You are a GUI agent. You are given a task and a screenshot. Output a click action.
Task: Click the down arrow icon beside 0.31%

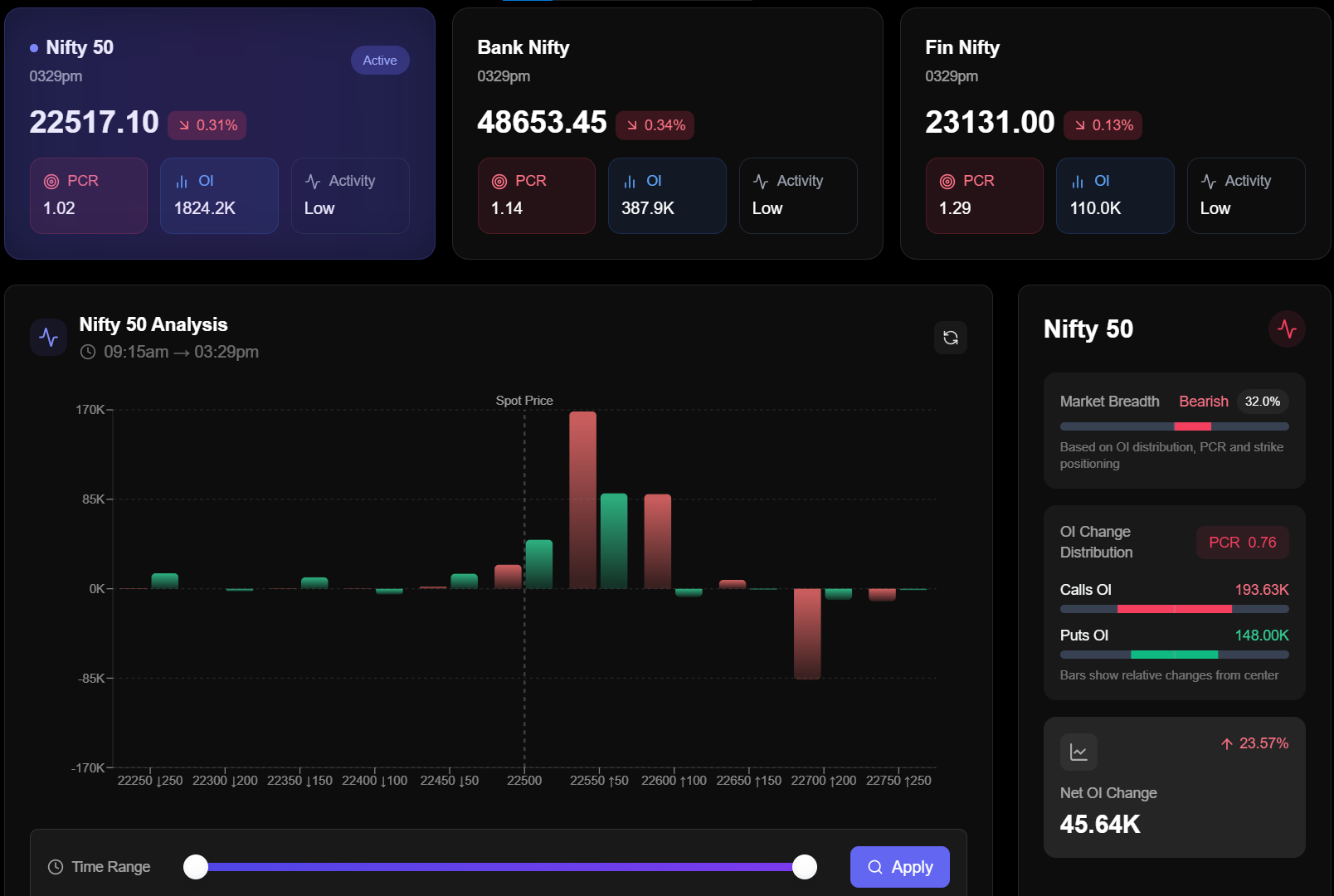[184, 125]
